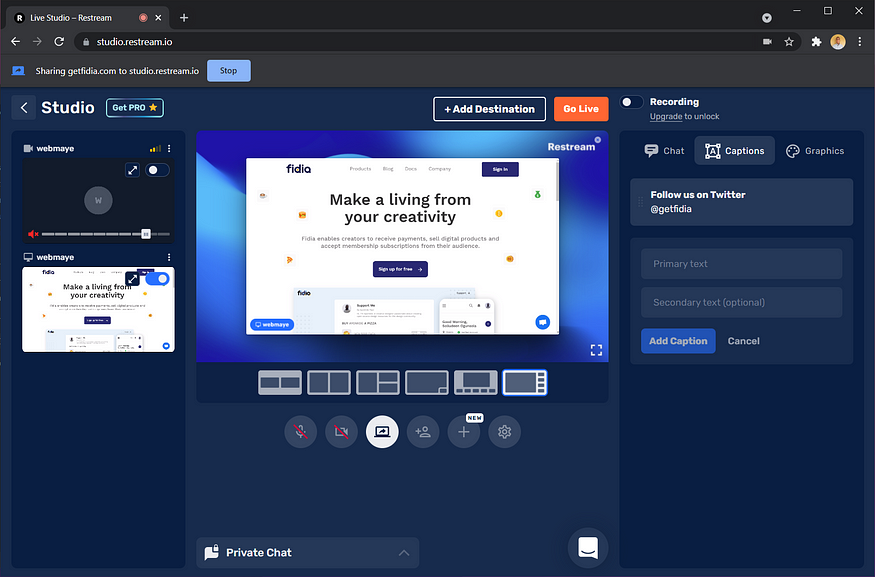Turn on the camera button
Viewport: 875px width, 577px height.
pyautogui.click(x=342, y=431)
